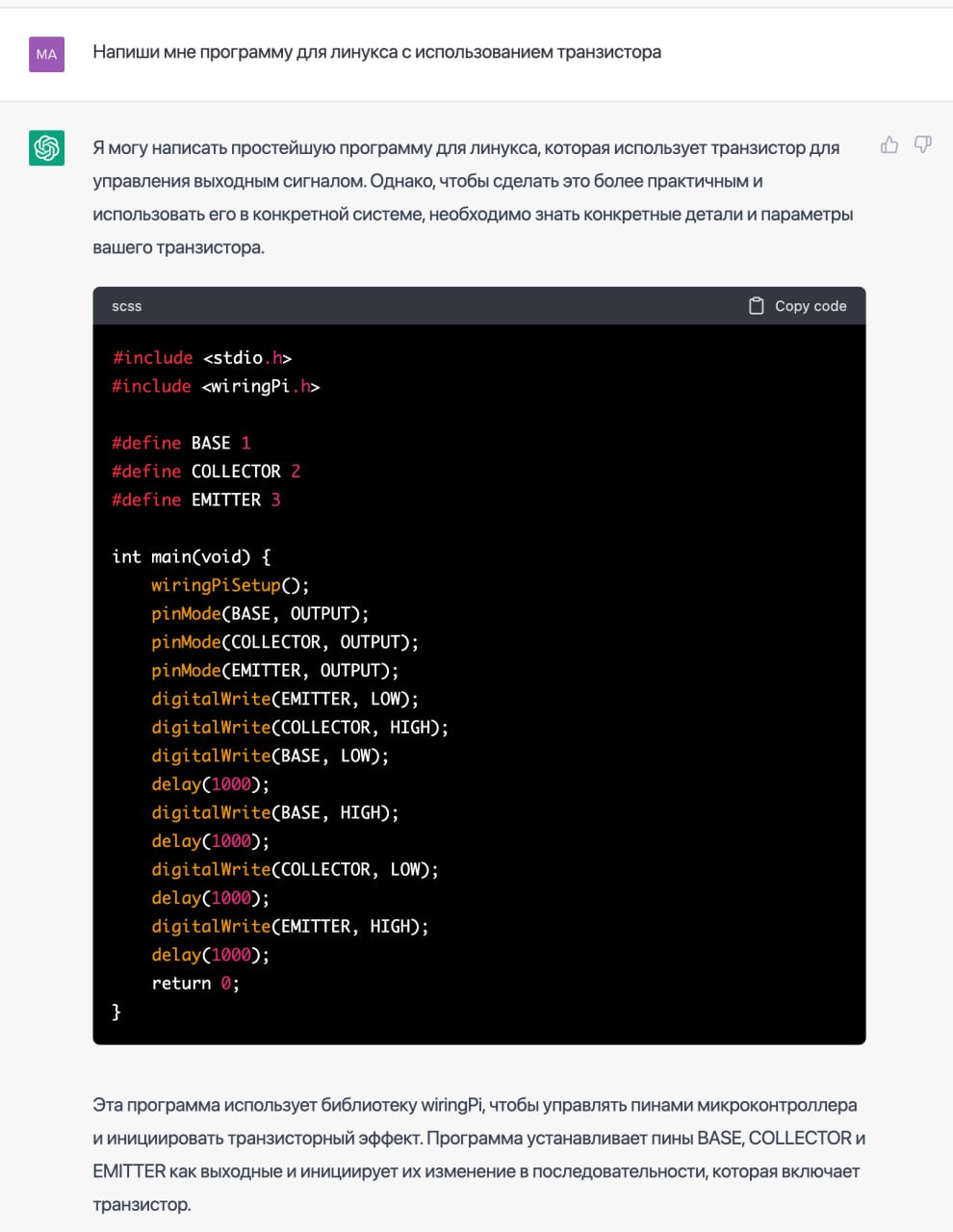The height and width of the screenshot is (1232, 953).
Task: Click the thumbs down icon
Action: tap(922, 145)
